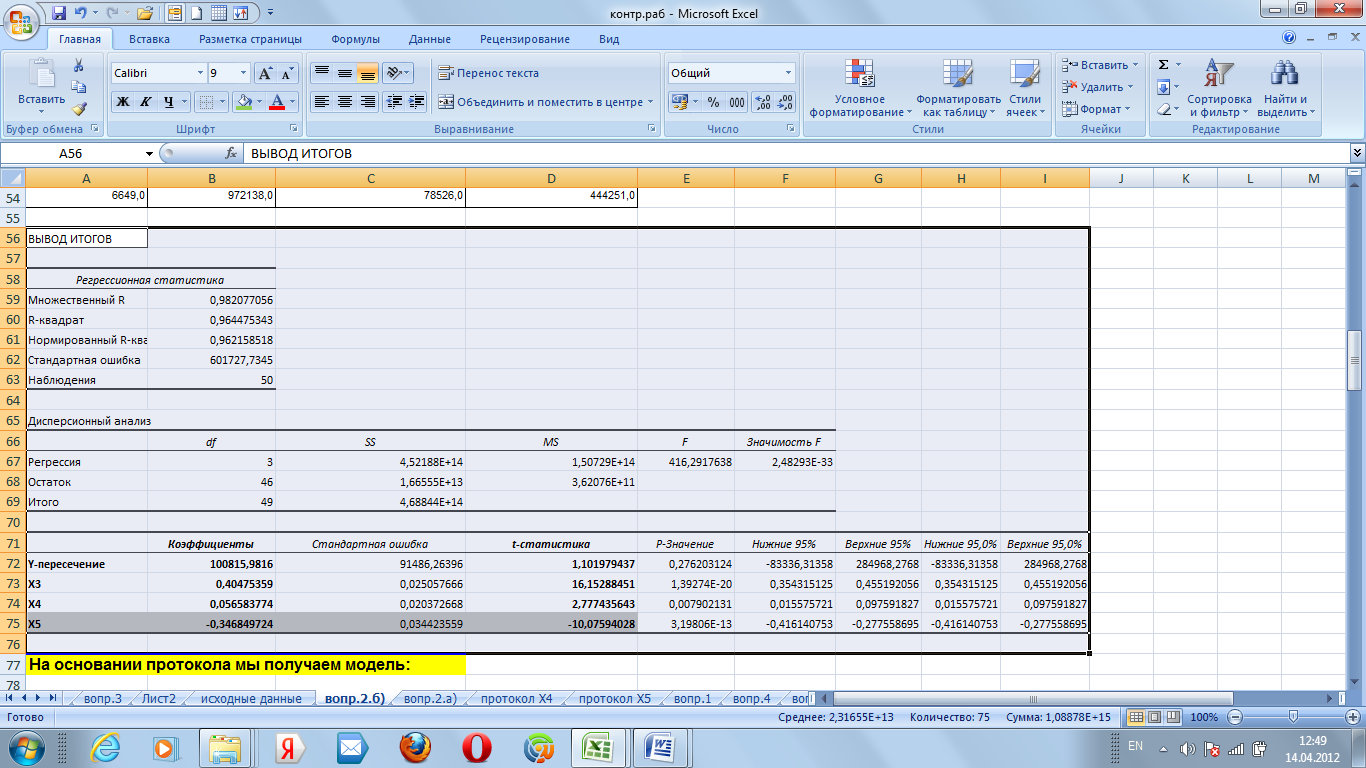The height and width of the screenshot is (768, 1366).
Task: Click the formula bar with ВЫВОД ИТОГОВ
Action: (795, 153)
